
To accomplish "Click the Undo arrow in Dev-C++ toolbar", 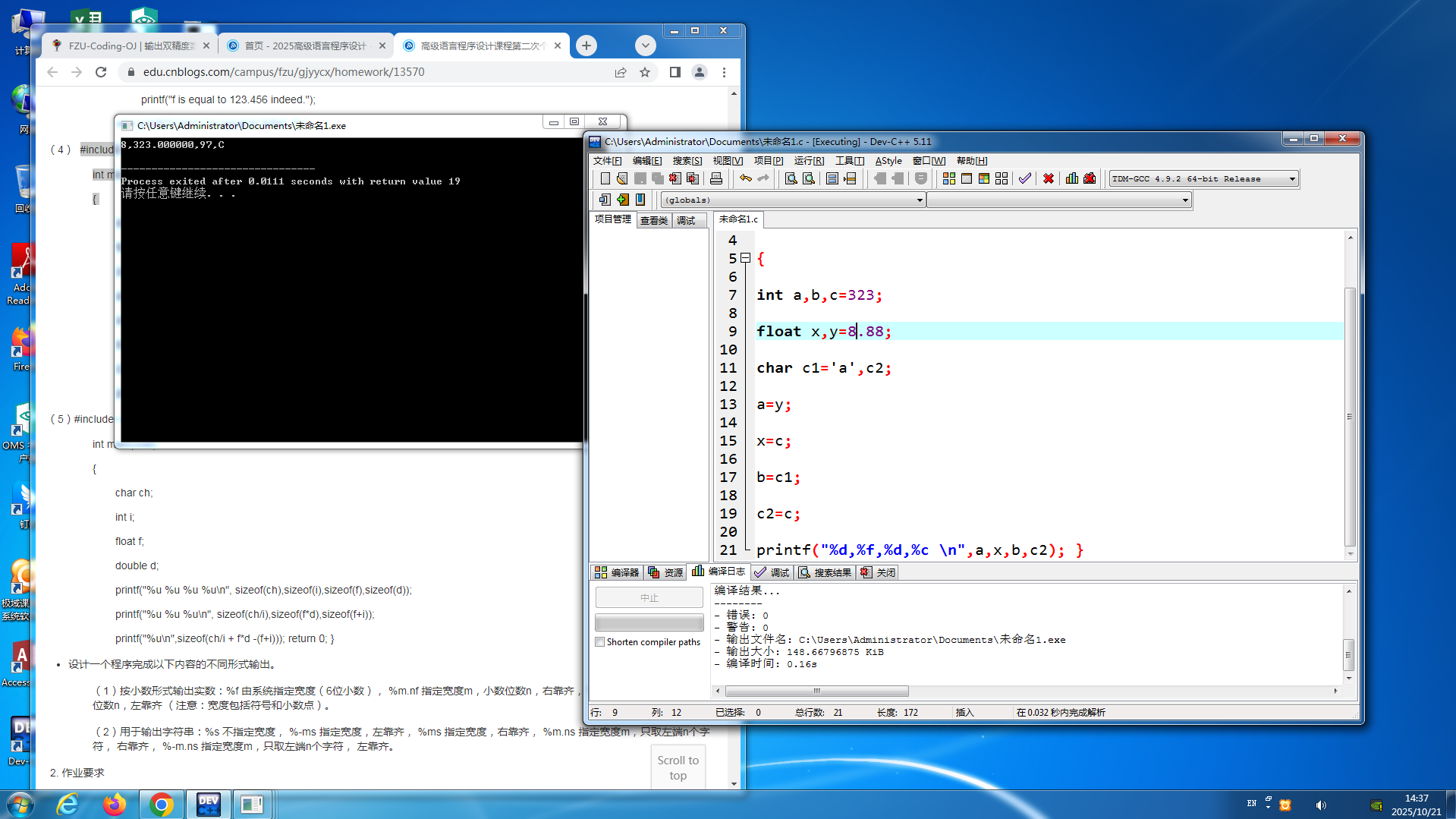I will pyautogui.click(x=746, y=178).
